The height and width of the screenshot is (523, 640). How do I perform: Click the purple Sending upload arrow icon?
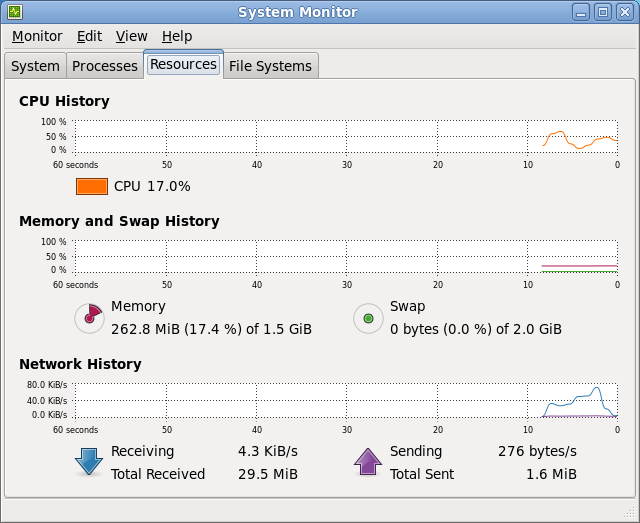click(368, 461)
